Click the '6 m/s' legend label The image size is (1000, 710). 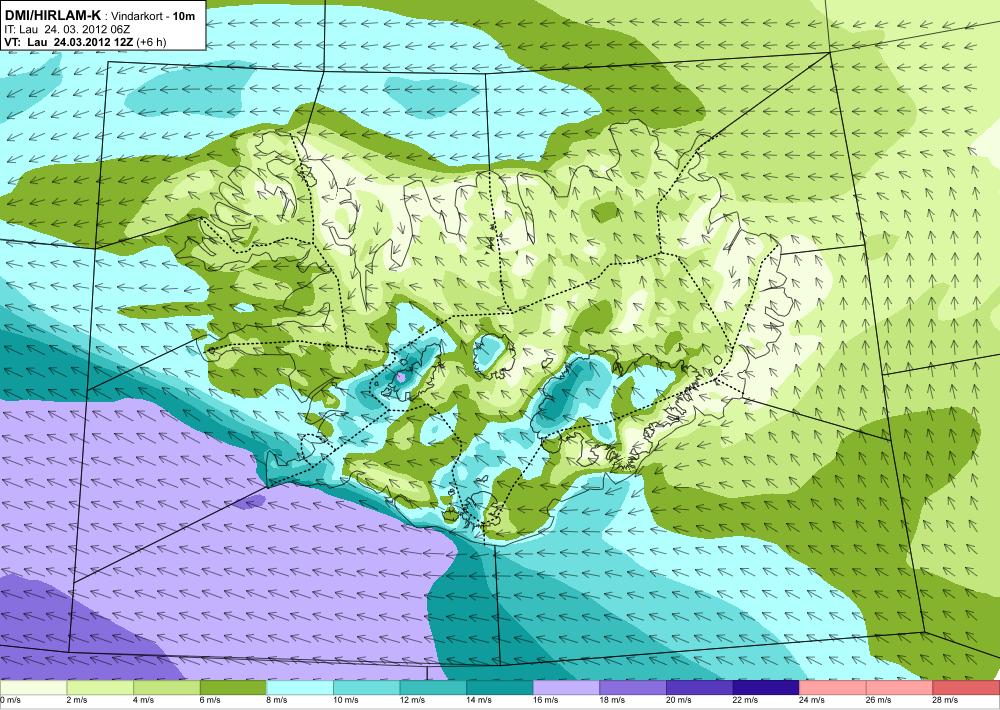click(x=210, y=700)
